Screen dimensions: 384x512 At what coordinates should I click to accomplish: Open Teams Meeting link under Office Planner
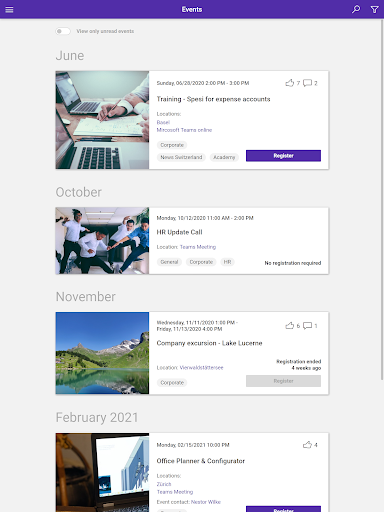pos(175,492)
